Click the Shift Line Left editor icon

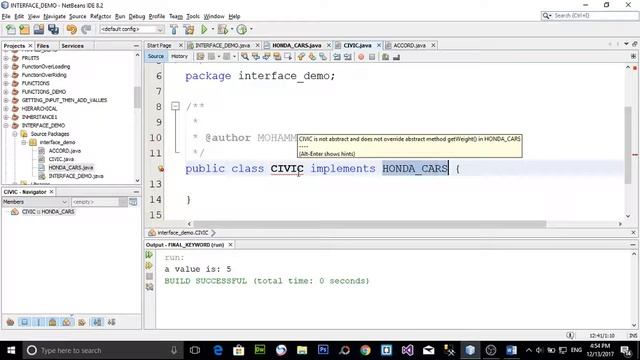click(x=337, y=57)
